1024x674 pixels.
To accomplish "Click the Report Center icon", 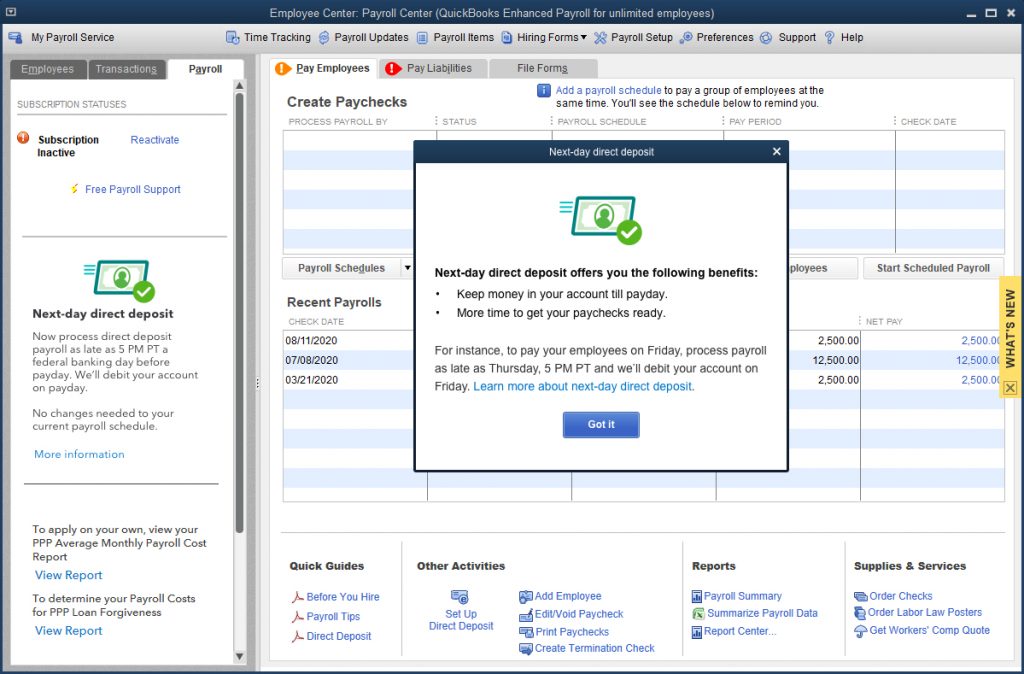I will [697, 632].
